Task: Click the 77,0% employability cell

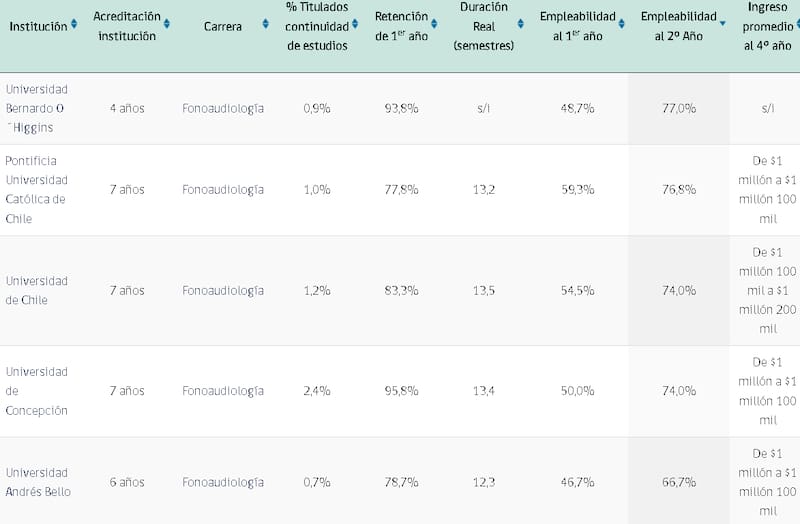Action: (679, 108)
